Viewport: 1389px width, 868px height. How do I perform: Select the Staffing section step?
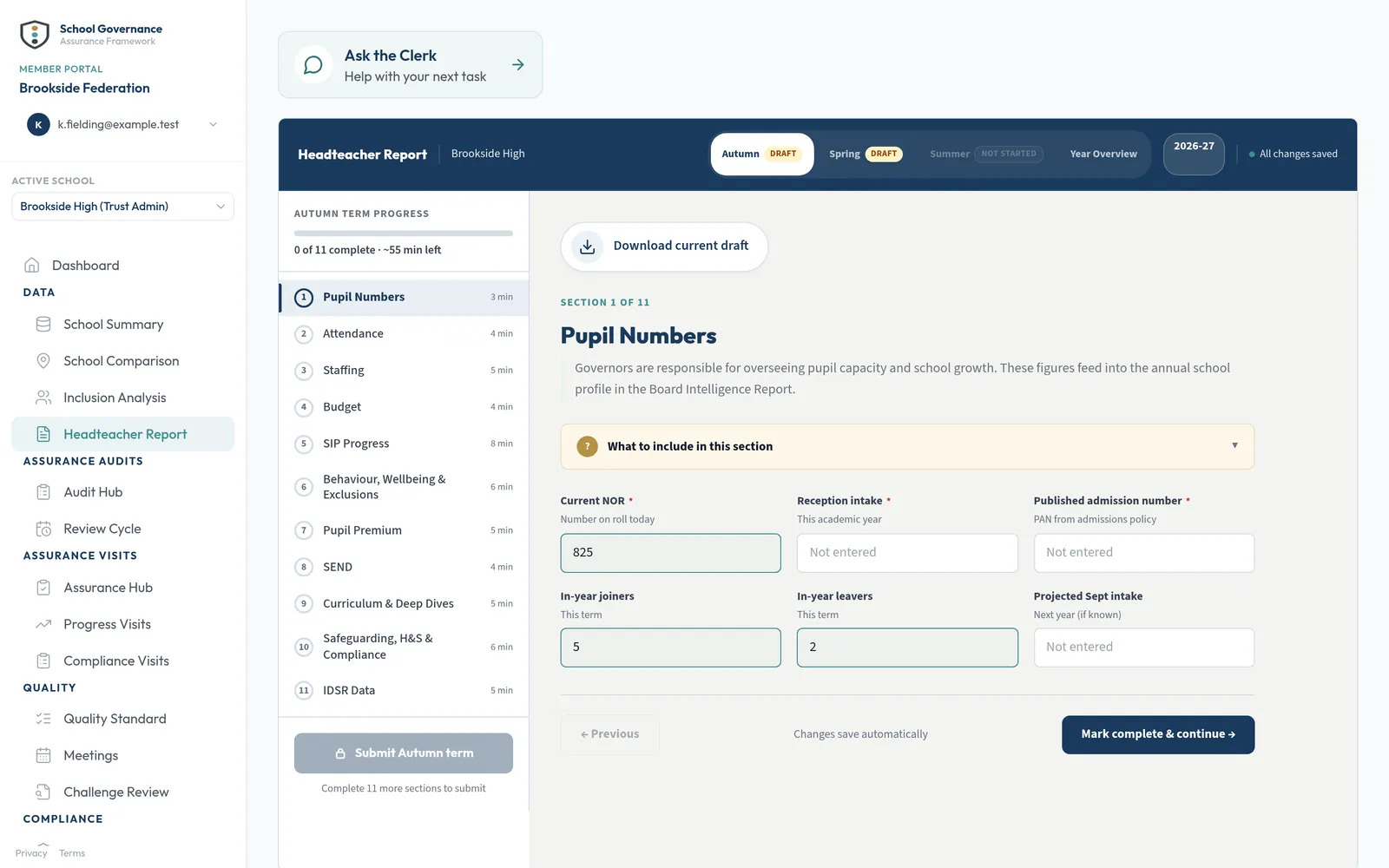pos(404,370)
